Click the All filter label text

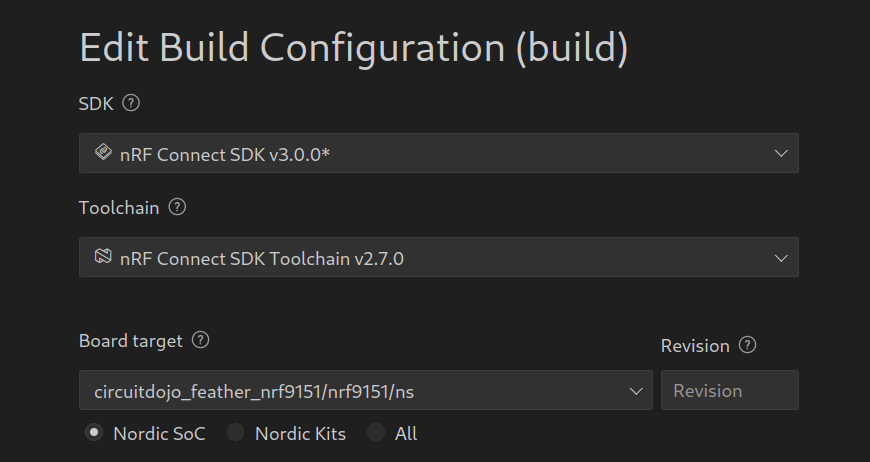406,434
